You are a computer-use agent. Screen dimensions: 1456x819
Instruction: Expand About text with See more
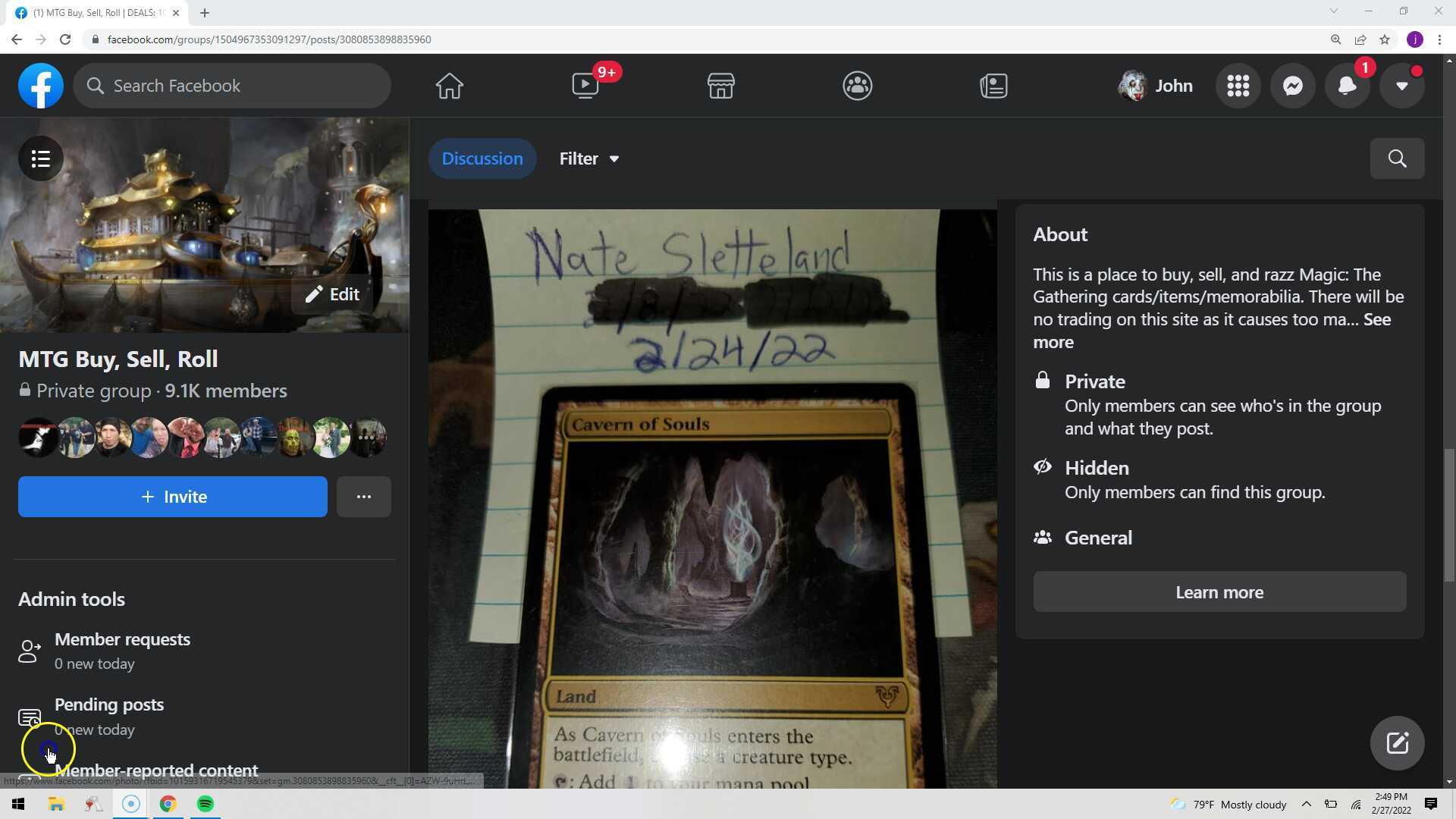[1376, 319]
